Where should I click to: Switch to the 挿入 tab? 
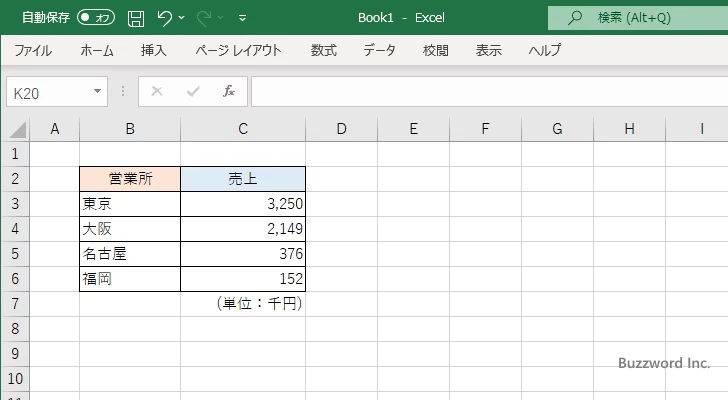click(154, 50)
